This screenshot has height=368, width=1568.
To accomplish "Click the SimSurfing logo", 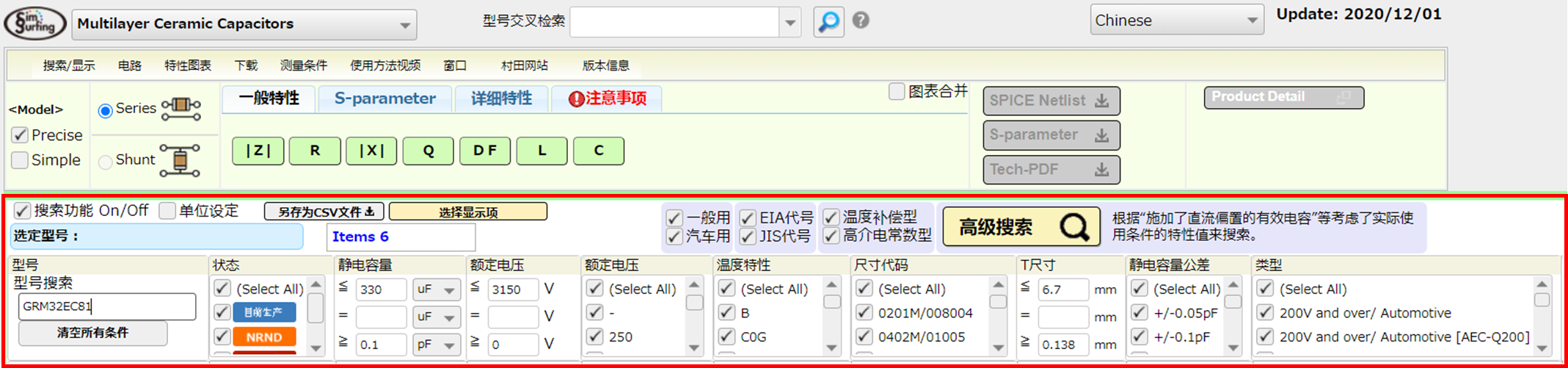I will (34, 23).
